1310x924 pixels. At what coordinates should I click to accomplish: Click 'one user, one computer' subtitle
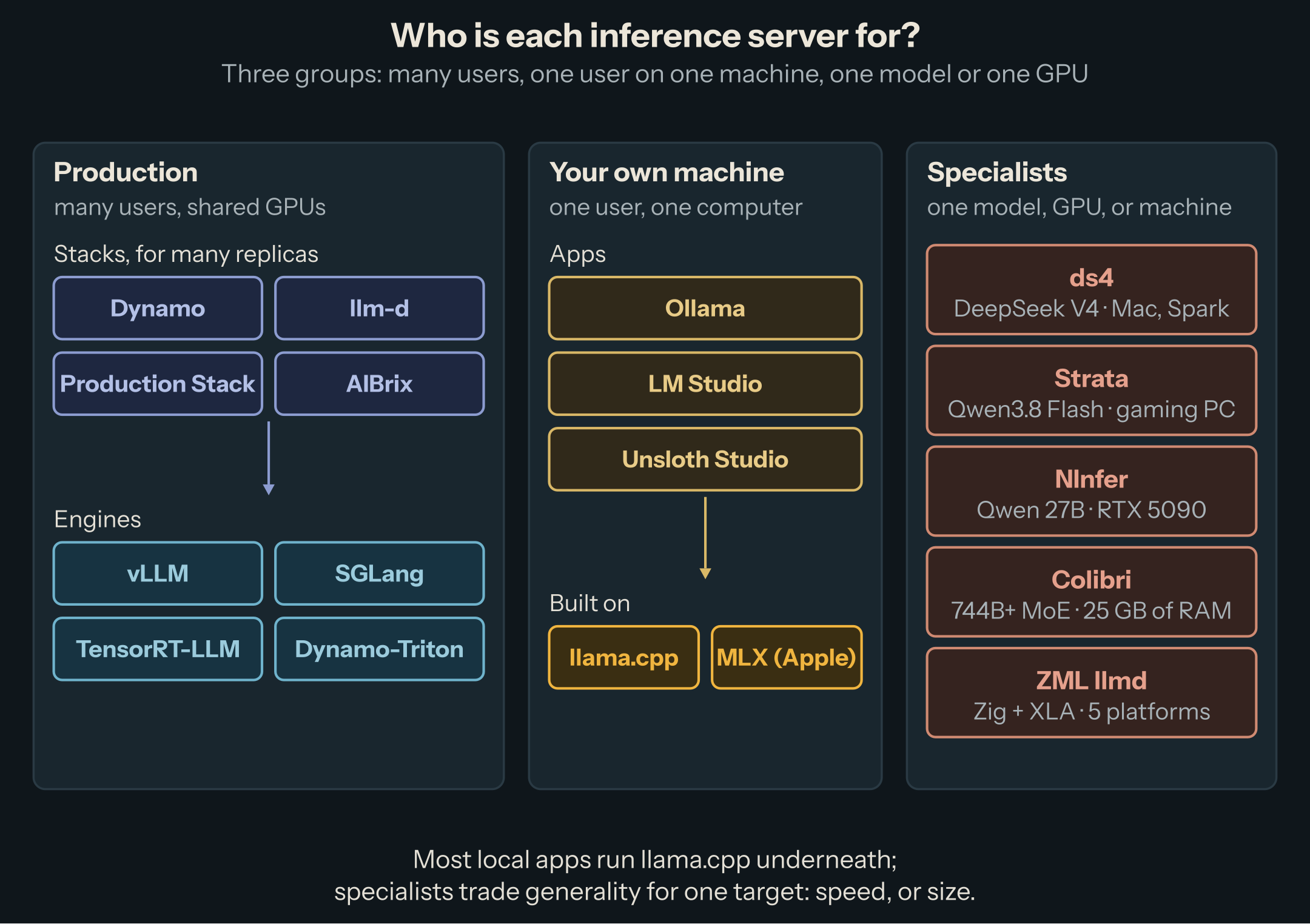[676, 207]
